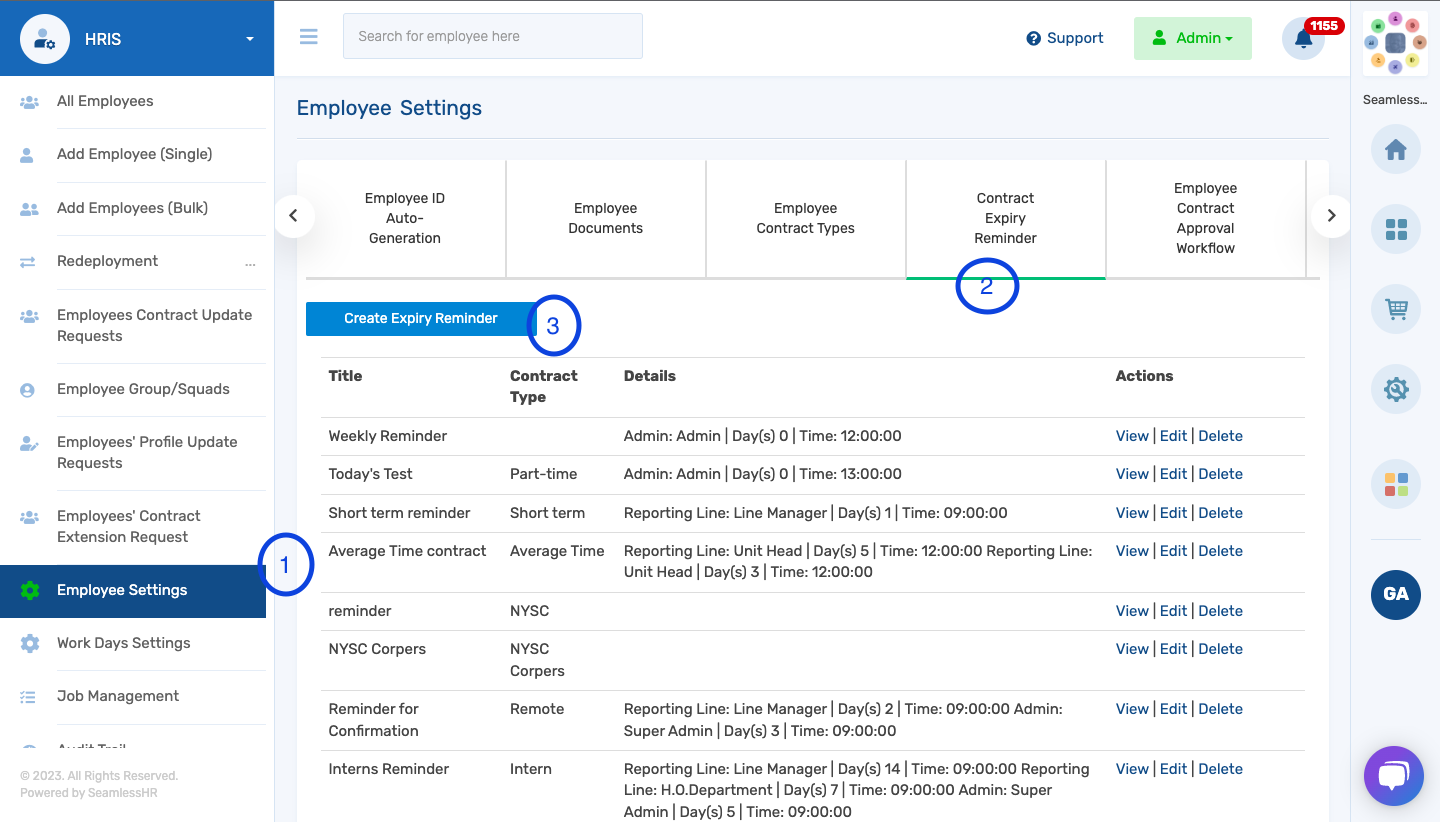Expand the HRIS module dropdown arrow
This screenshot has height=822, width=1440.
pos(249,38)
